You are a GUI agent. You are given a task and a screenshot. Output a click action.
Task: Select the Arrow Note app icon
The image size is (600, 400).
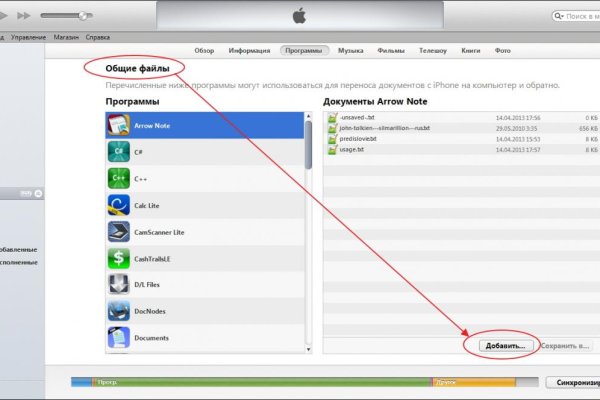(117, 125)
